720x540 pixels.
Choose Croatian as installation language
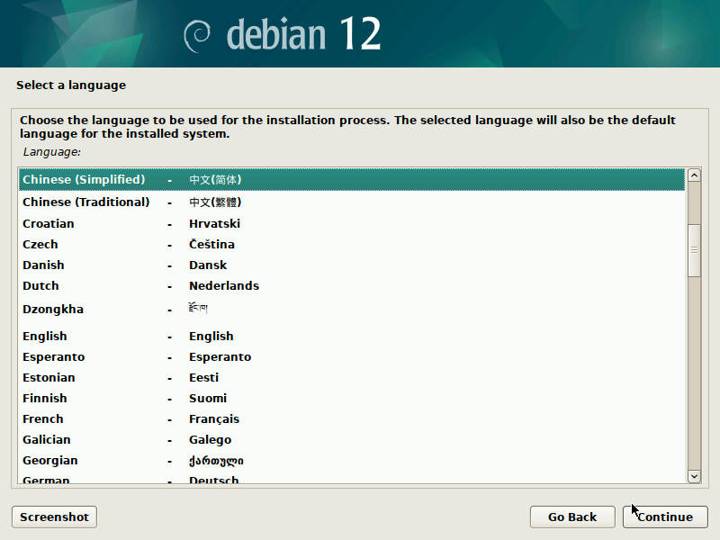(48, 224)
